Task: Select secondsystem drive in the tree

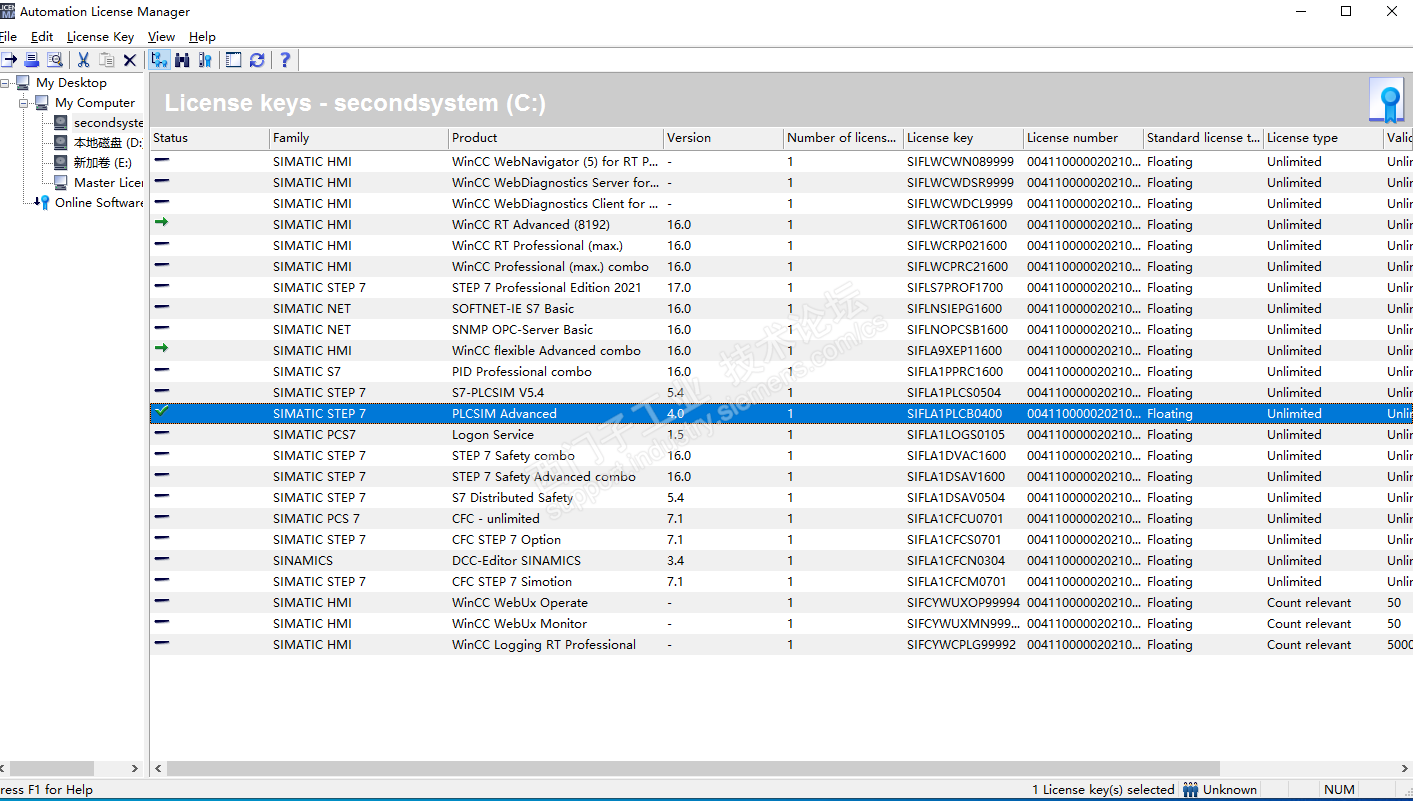Action: click(108, 123)
